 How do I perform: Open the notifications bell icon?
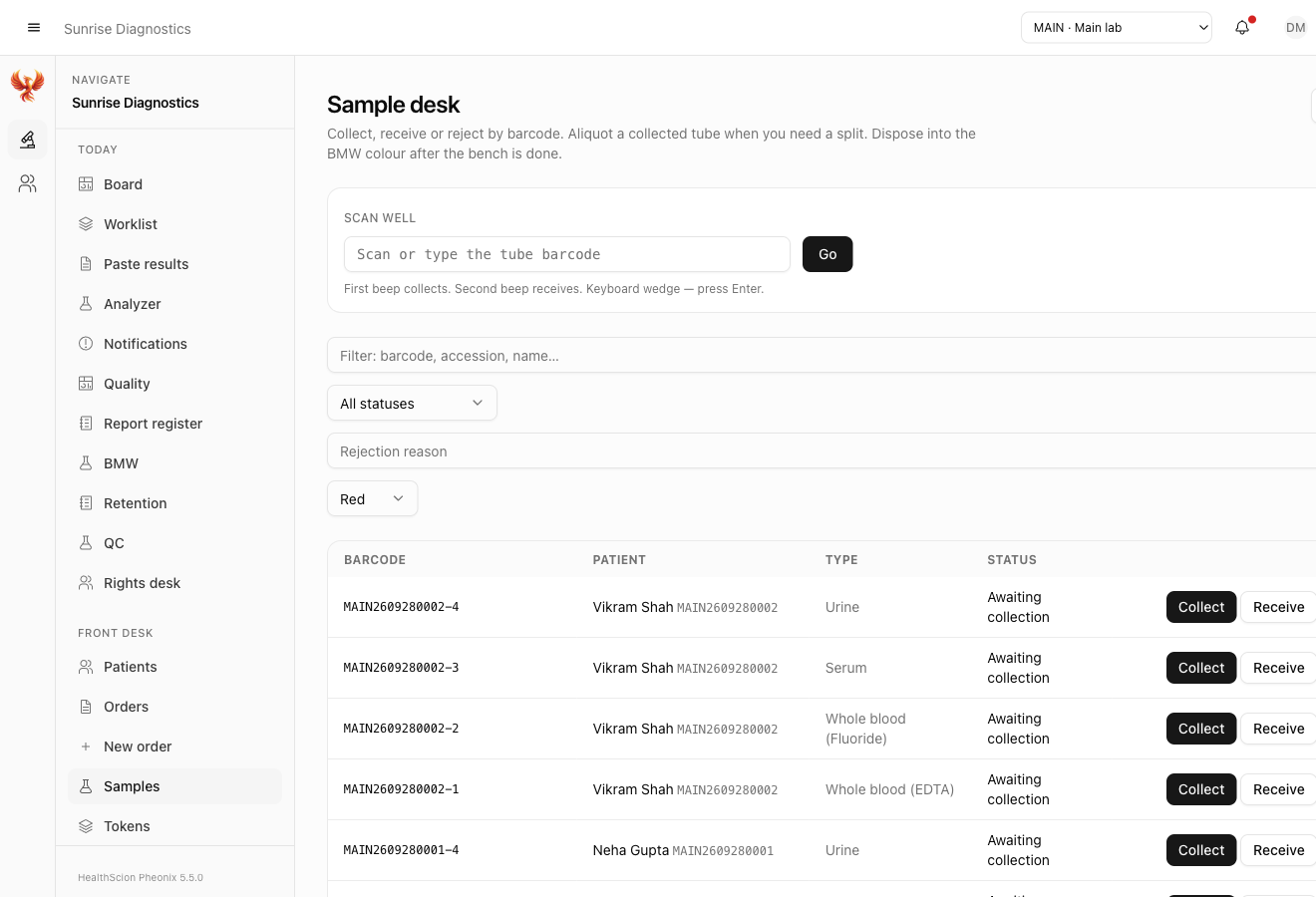(1242, 28)
